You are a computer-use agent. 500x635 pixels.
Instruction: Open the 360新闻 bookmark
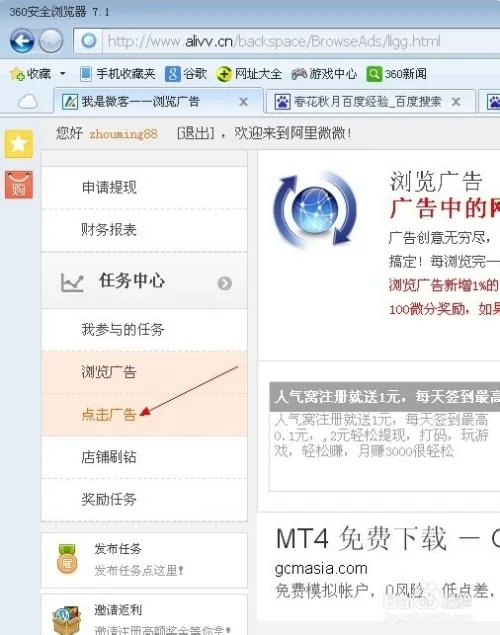click(x=396, y=74)
